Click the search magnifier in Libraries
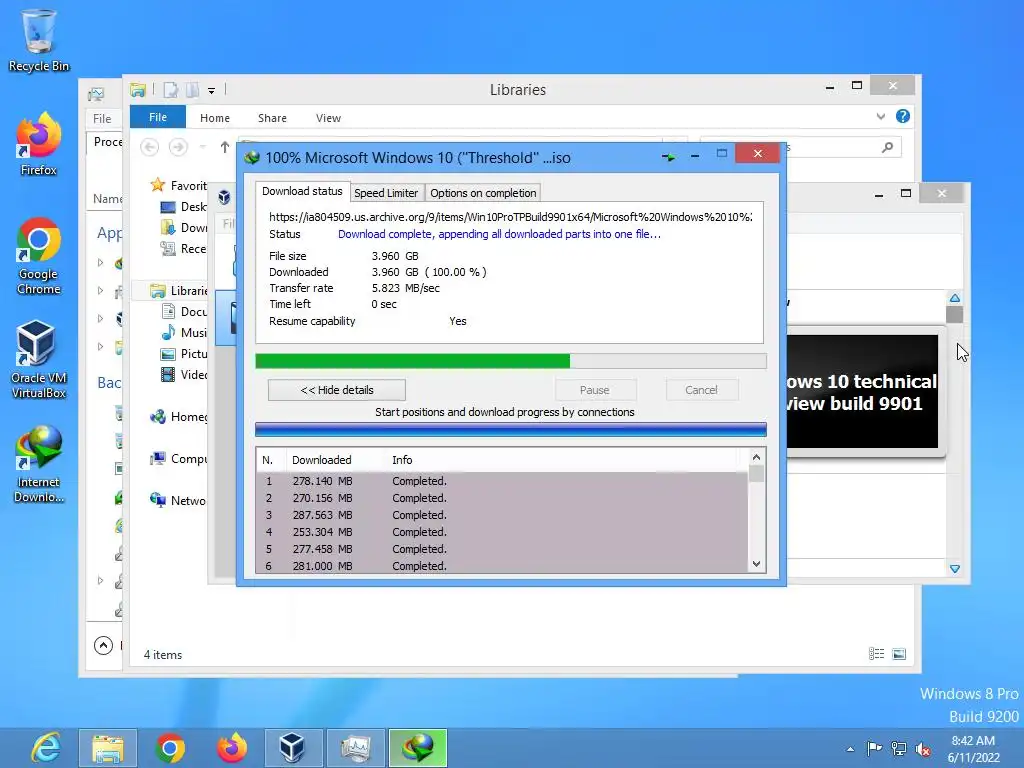The height and width of the screenshot is (768, 1024). coord(887,148)
